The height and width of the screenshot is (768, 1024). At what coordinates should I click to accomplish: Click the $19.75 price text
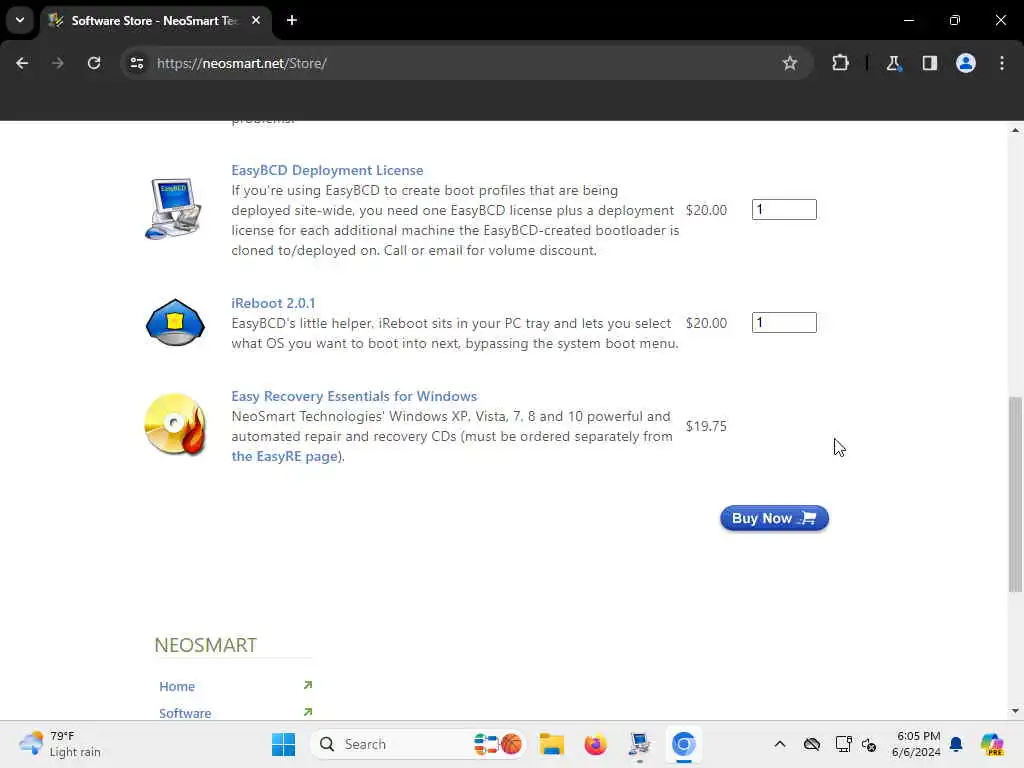click(x=706, y=426)
